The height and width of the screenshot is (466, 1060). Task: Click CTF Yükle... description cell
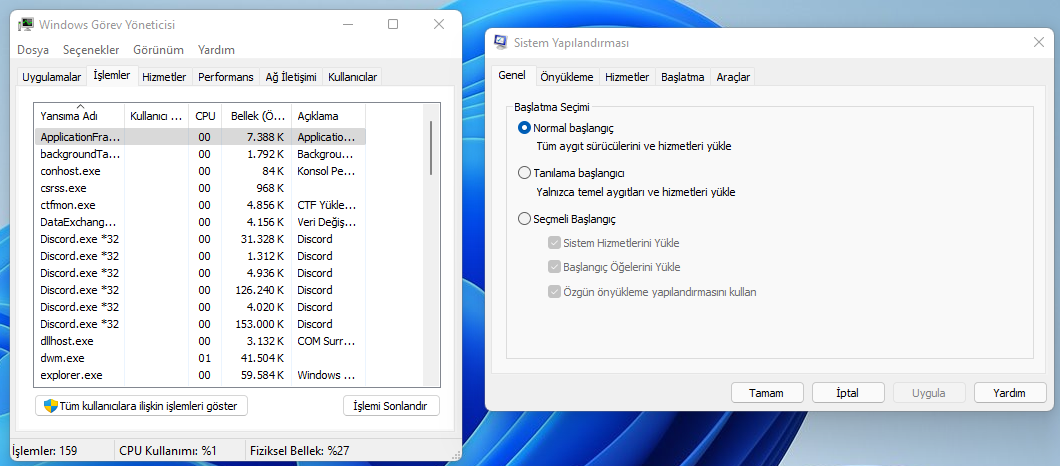pos(327,205)
